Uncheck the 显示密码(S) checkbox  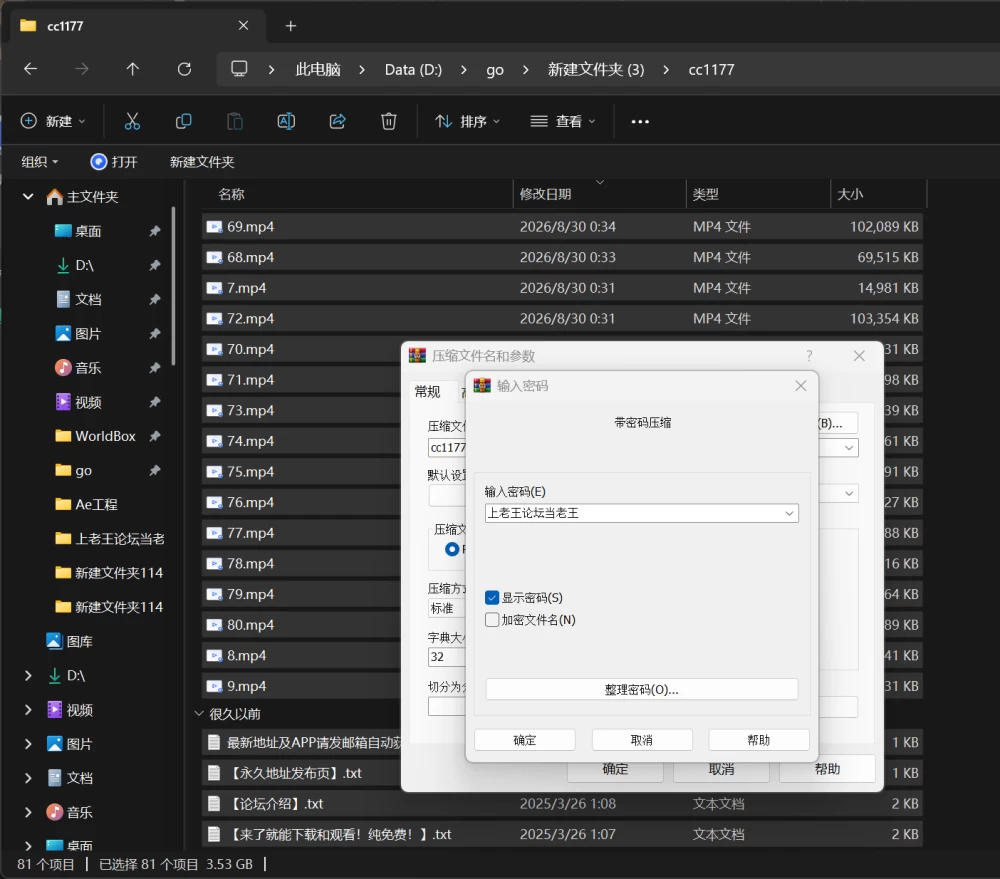click(x=492, y=598)
